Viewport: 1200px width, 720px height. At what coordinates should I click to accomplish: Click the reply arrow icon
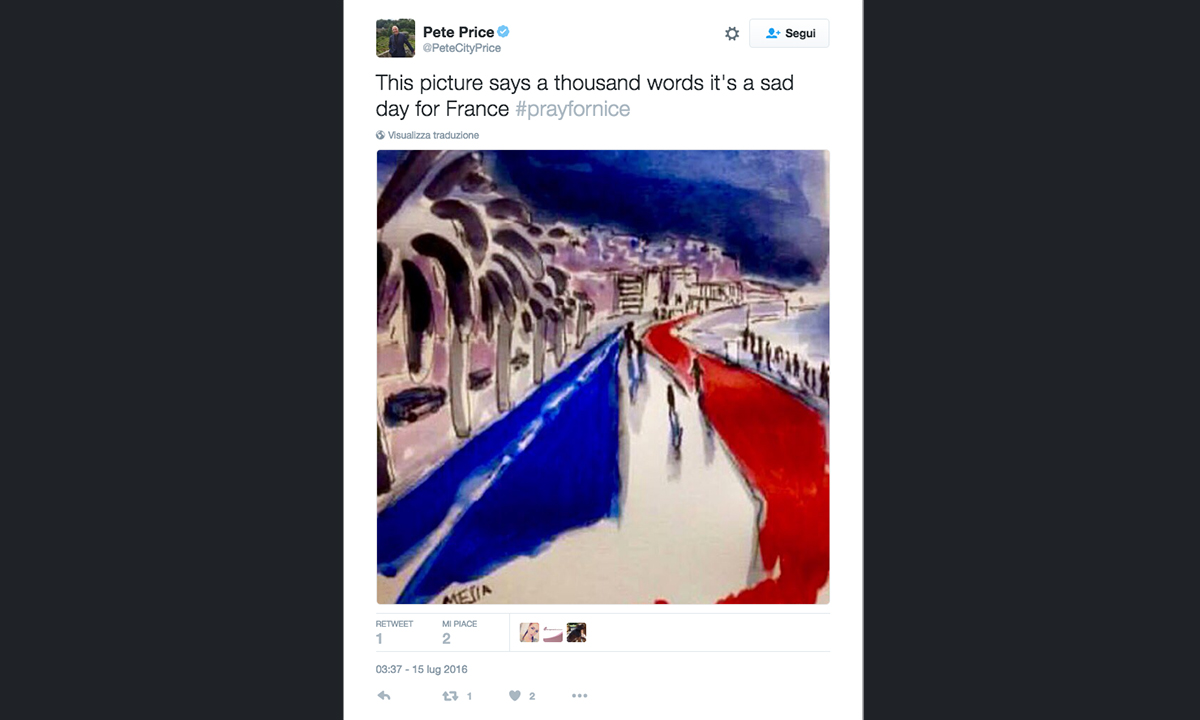384,696
